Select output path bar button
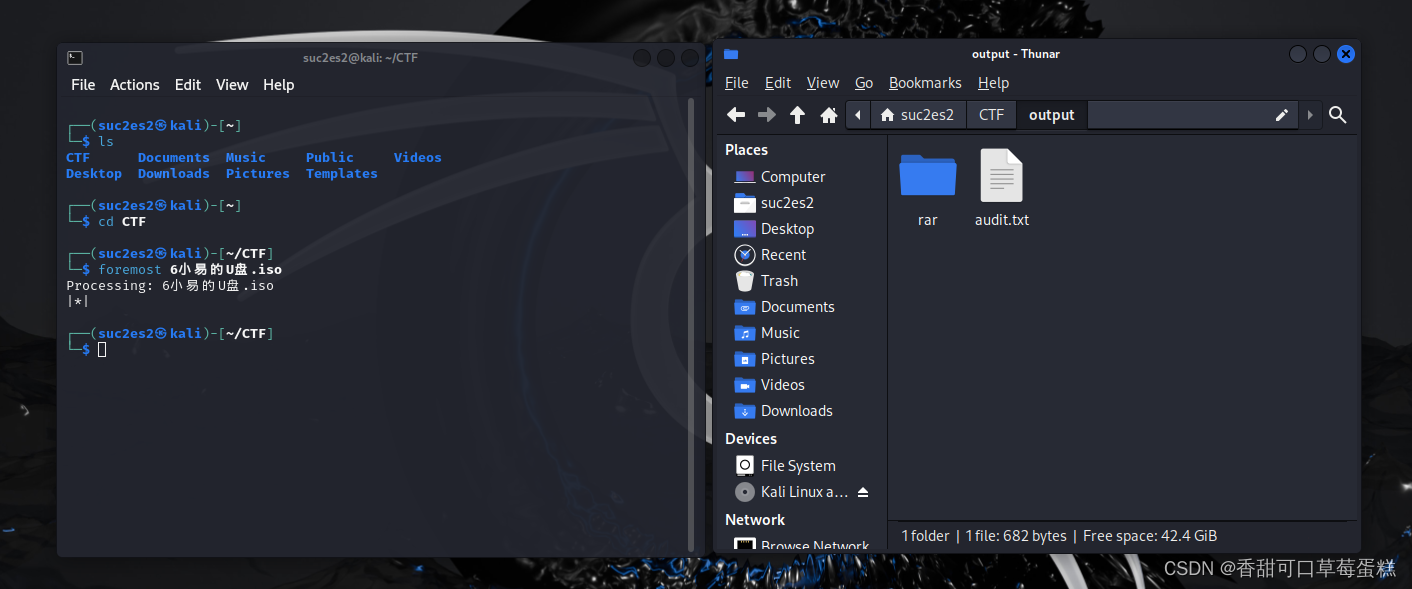 (x=1052, y=115)
